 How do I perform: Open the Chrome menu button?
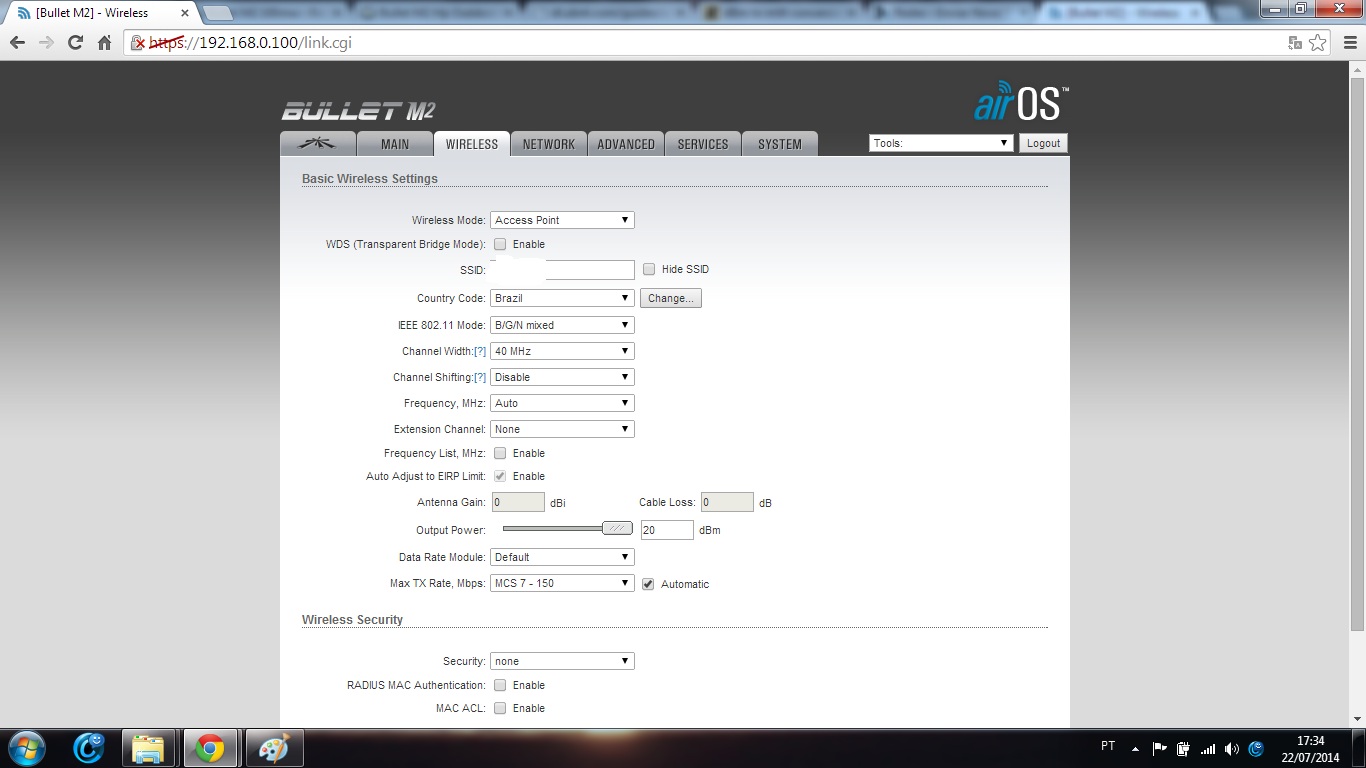1348,43
